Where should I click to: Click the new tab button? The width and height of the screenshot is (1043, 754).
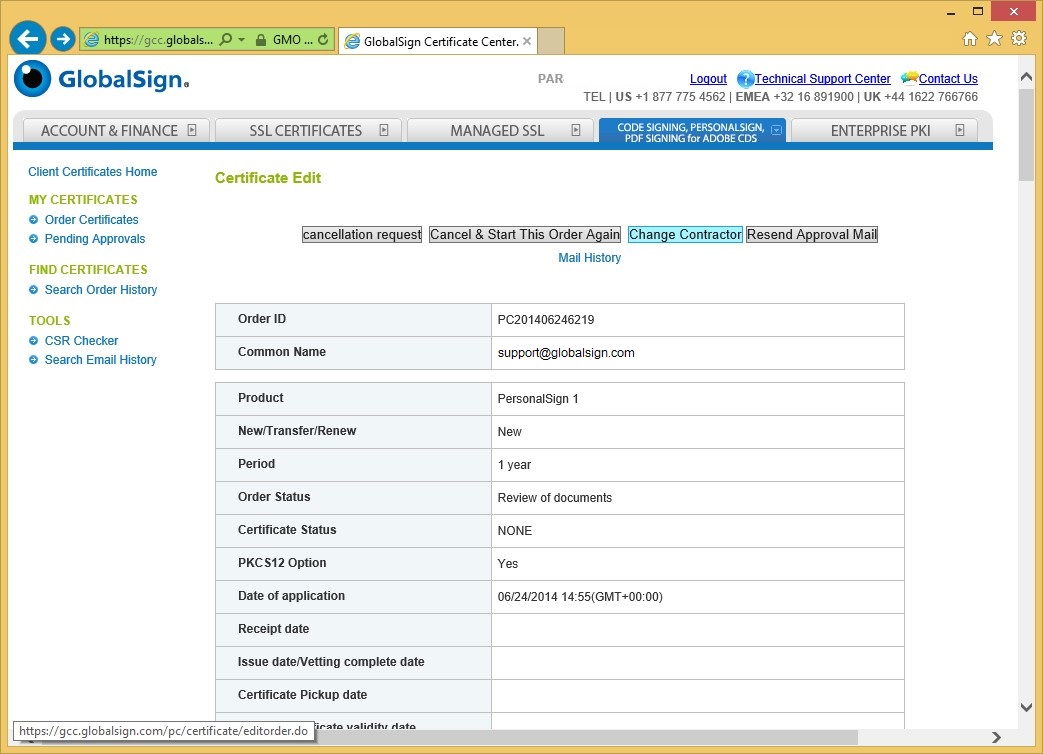551,41
